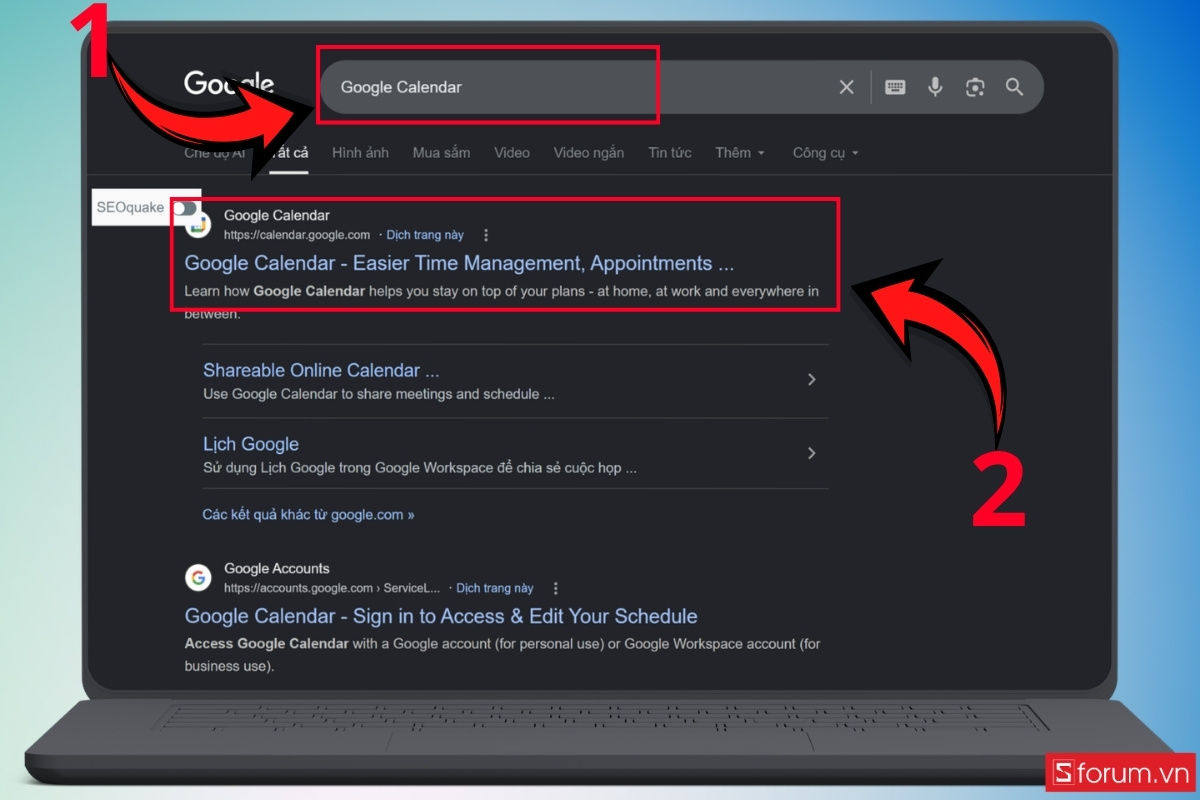Image resolution: width=1200 pixels, height=800 pixels.
Task: Clear the search box with the X icon
Action: pyautogui.click(x=846, y=87)
